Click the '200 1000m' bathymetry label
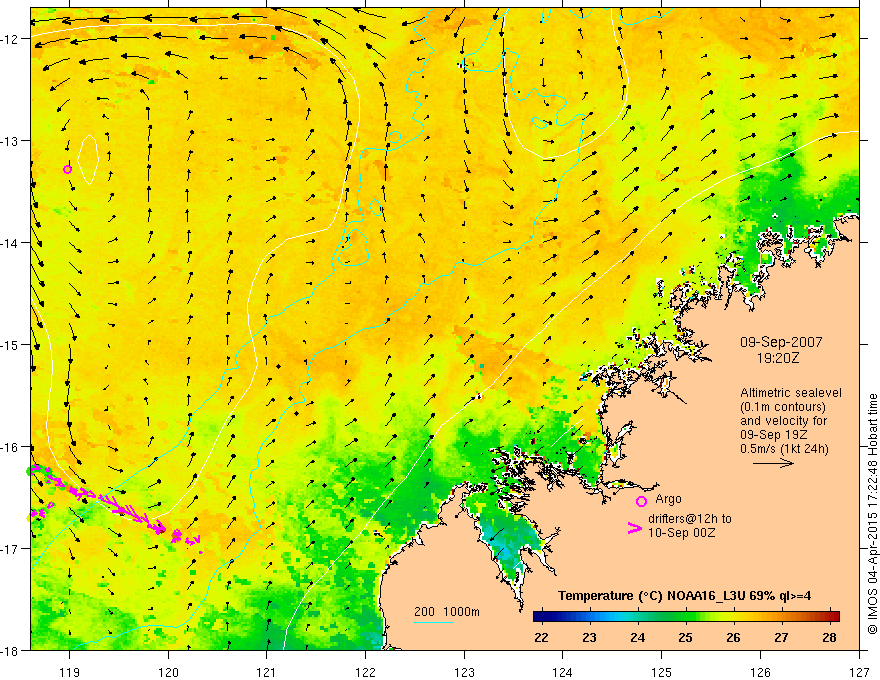 pyautogui.click(x=447, y=612)
